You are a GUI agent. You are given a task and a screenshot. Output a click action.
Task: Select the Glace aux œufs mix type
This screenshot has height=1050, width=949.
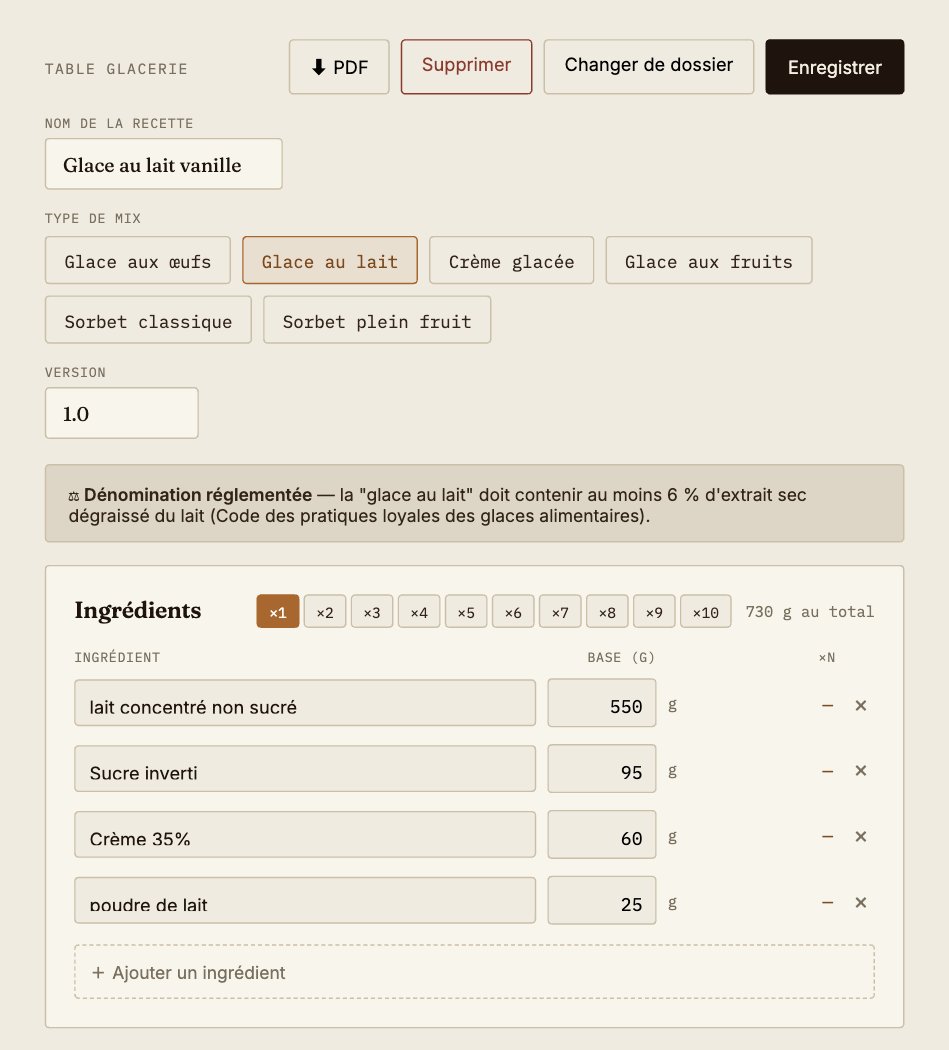[138, 260]
